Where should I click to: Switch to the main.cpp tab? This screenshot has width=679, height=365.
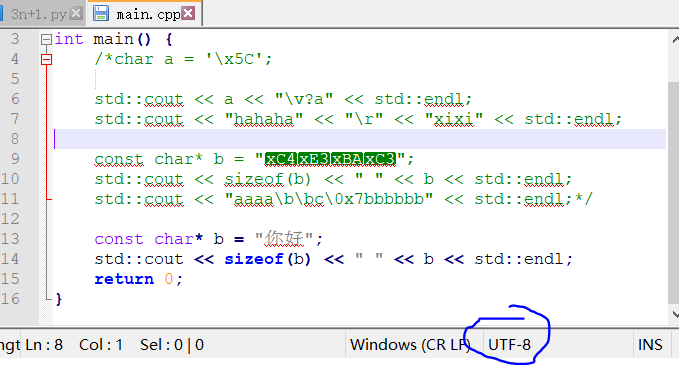tap(149, 14)
